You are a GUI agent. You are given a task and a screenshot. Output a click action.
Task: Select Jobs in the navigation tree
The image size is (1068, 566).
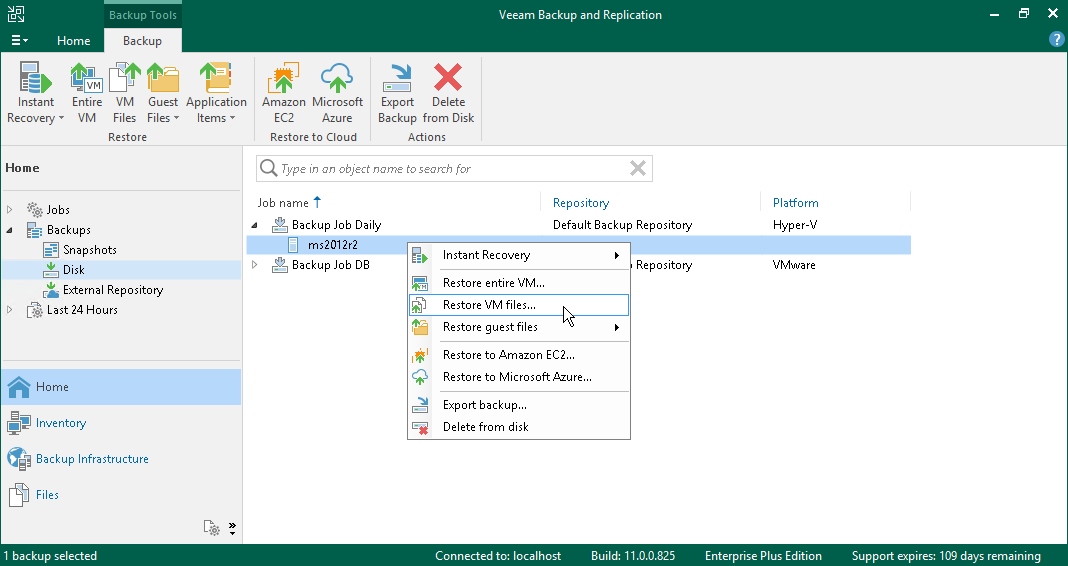point(58,210)
